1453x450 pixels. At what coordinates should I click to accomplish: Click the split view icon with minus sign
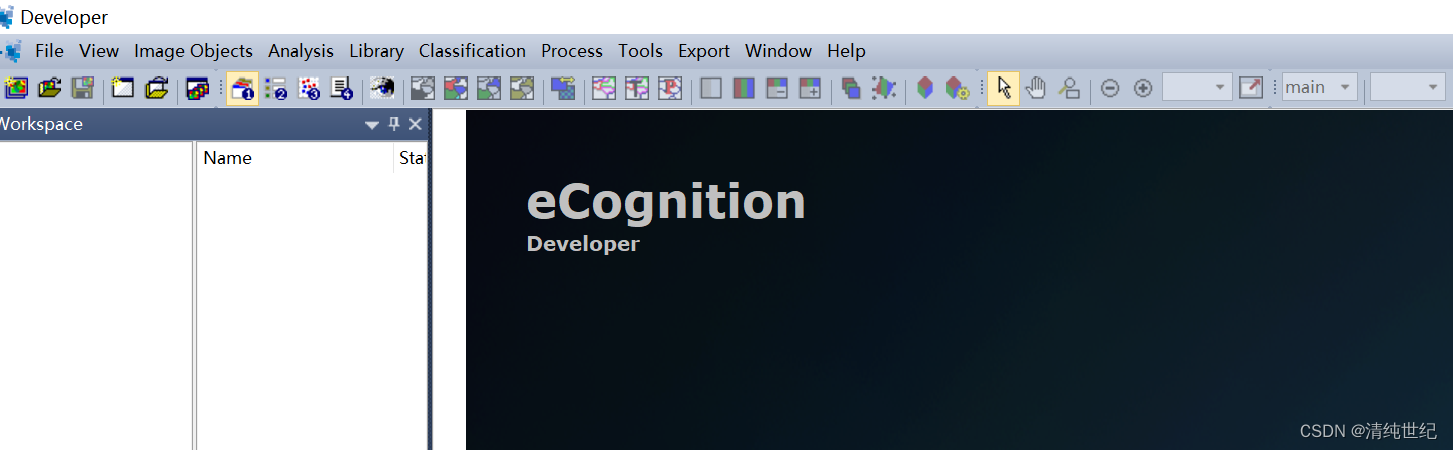point(777,88)
